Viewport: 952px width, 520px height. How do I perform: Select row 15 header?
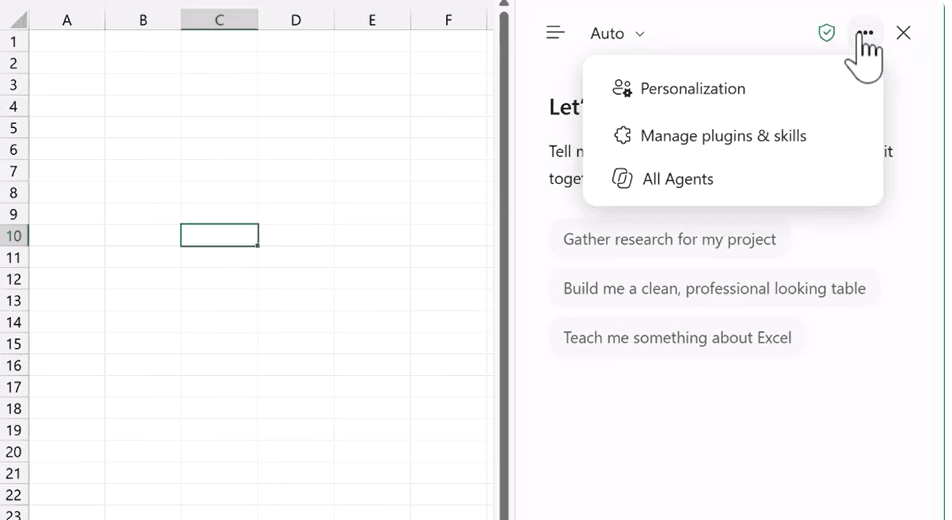click(13, 344)
